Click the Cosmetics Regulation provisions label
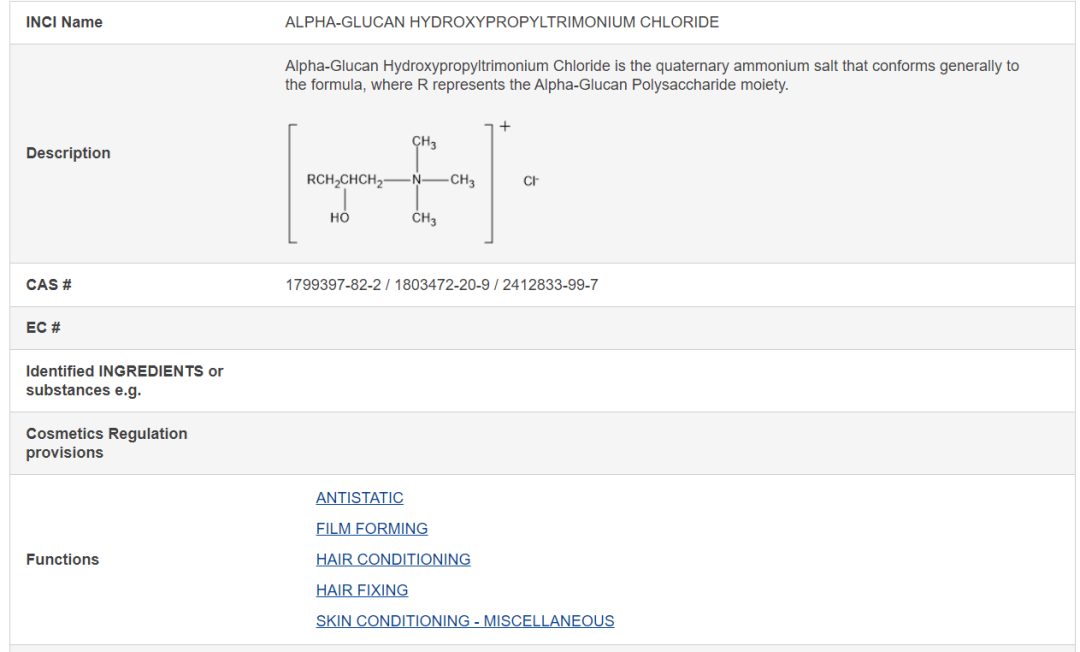 [x=107, y=443]
